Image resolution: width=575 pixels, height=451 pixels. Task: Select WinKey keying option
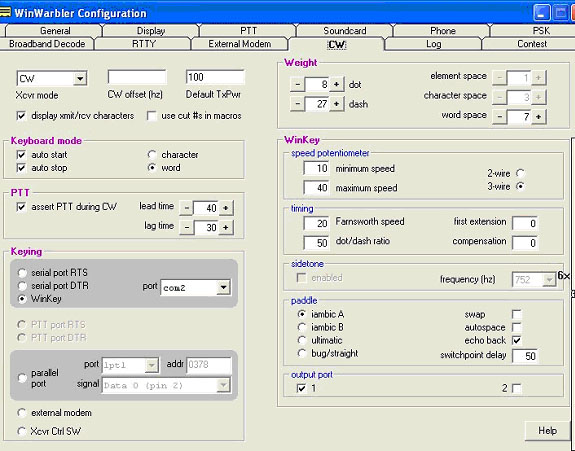(x=22, y=299)
